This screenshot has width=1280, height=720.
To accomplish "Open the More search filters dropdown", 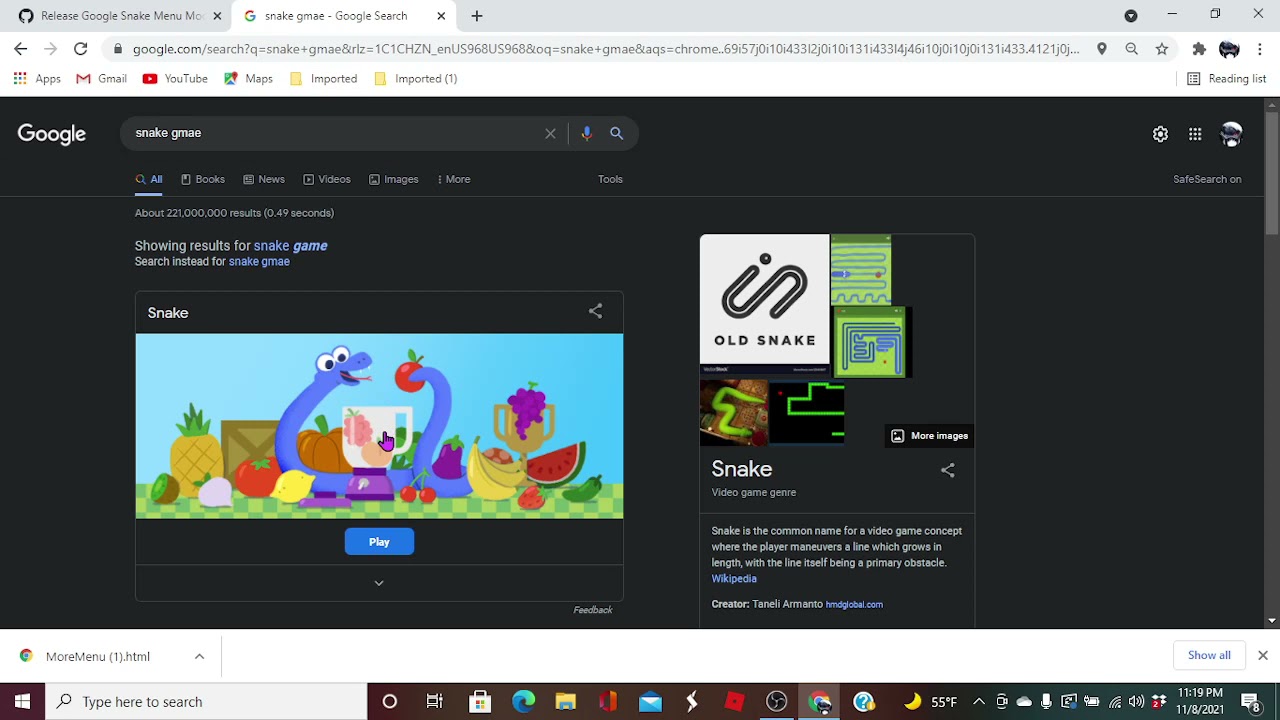I will coord(454,179).
